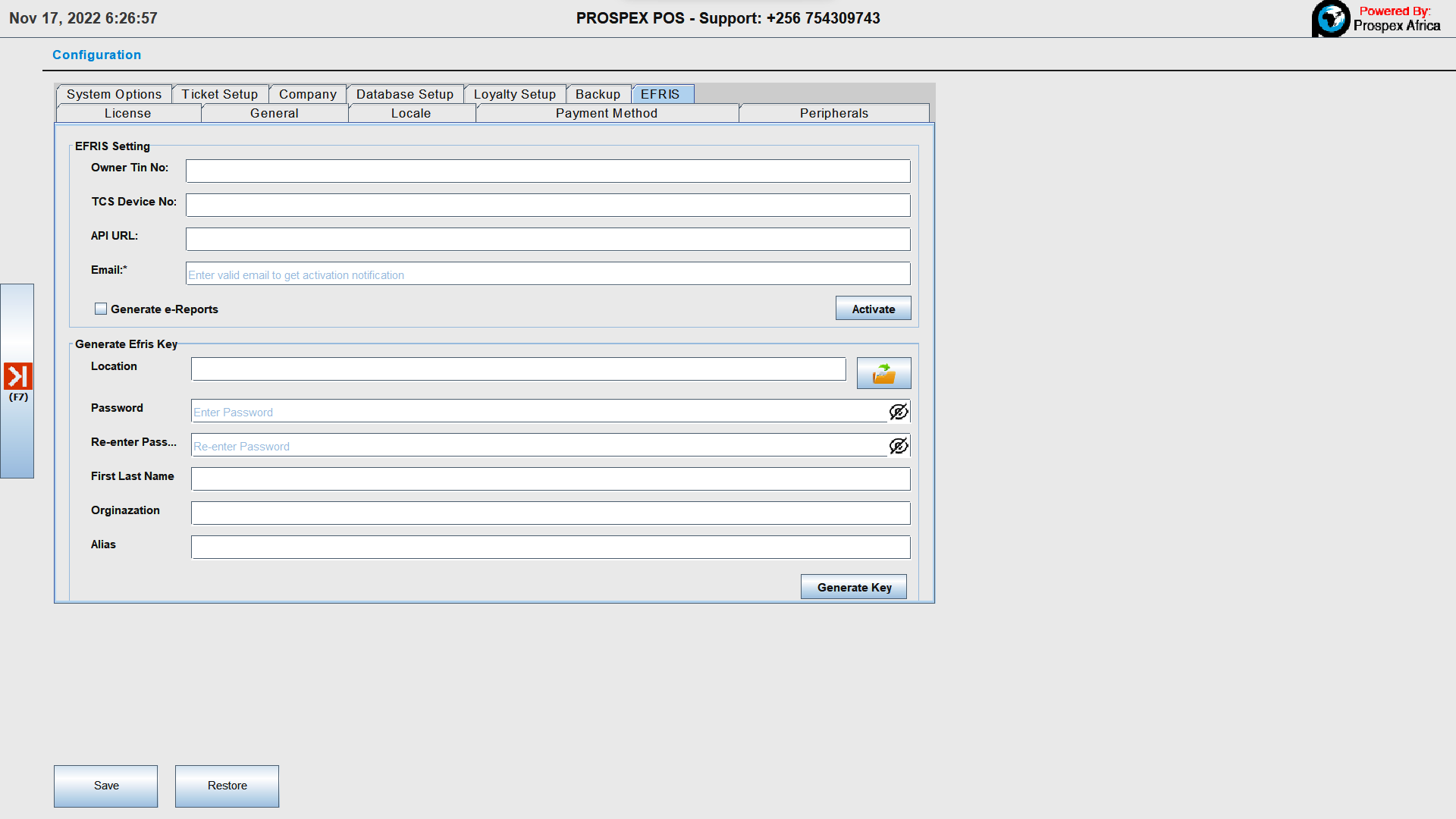Click the Prospex Africa globe logo
This screenshot has width=1456, height=819.
(x=1331, y=18)
